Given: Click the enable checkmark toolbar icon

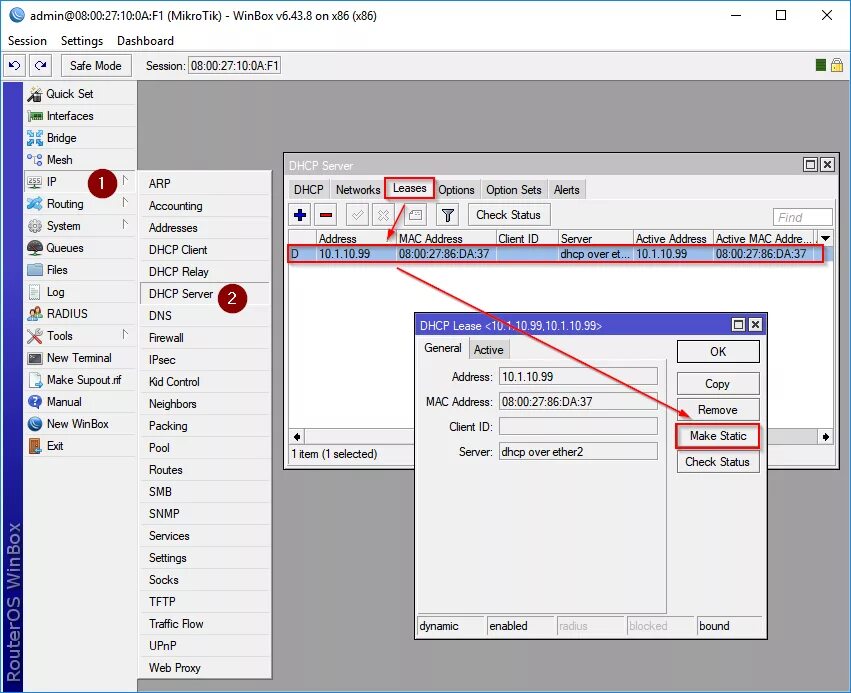Looking at the screenshot, I should 358,215.
